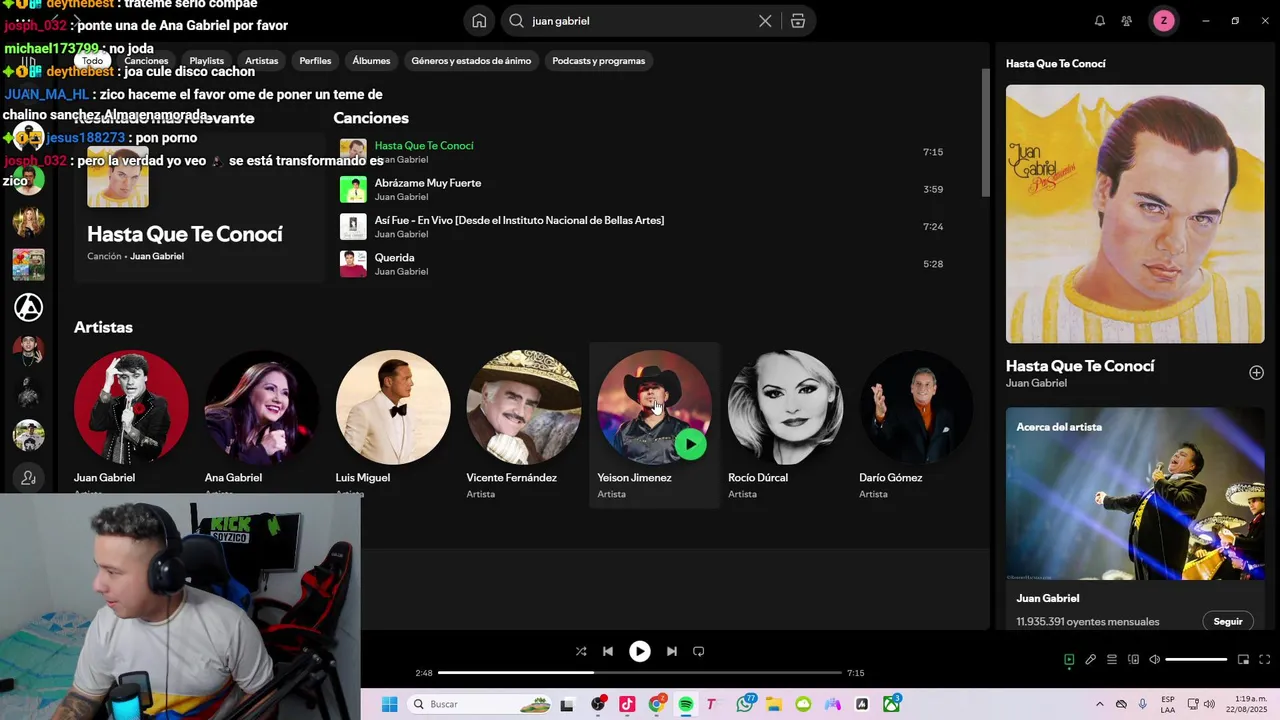Select the Álbumes filter chip
Image resolution: width=1280 pixels, height=720 pixels.
pos(371,61)
